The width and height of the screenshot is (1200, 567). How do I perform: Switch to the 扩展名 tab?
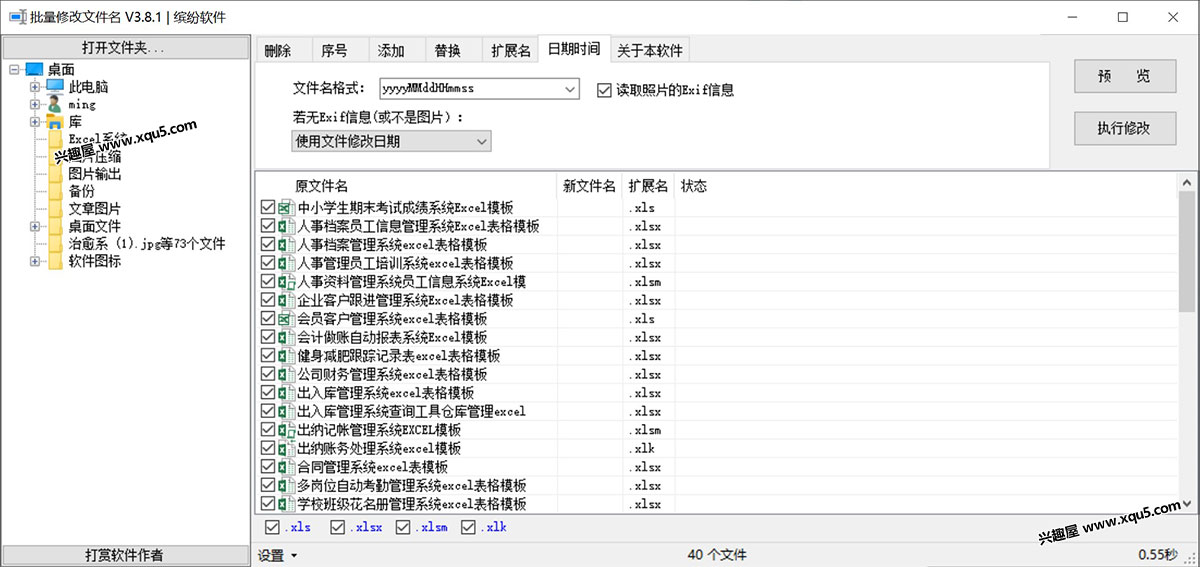click(x=510, y=51)
